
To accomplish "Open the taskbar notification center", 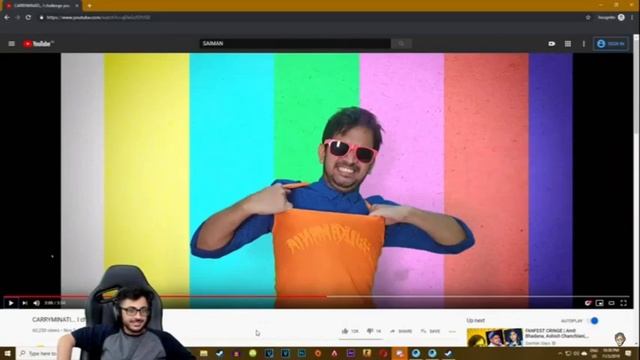I will (x=628, y=353).
